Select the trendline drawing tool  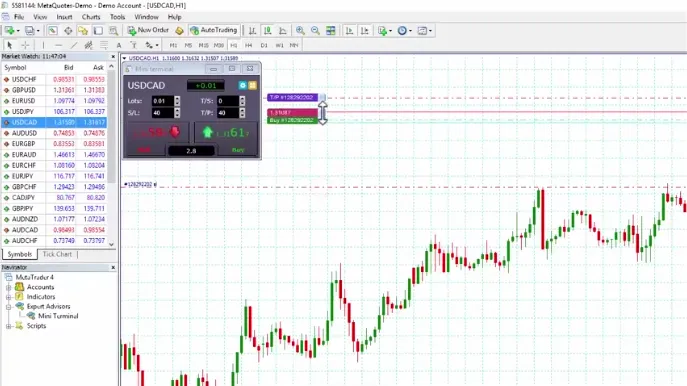(74, 45)
